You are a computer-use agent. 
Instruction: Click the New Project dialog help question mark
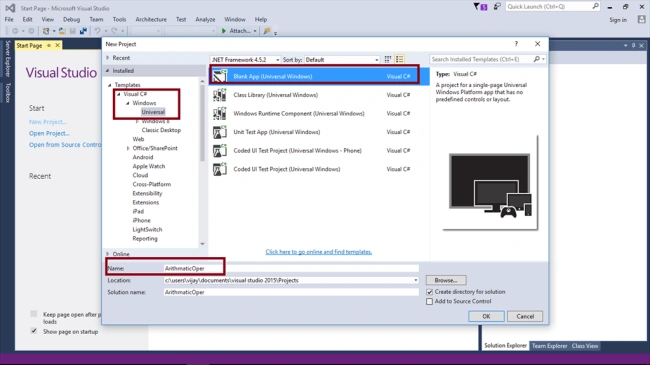click(x=516, y=44)
